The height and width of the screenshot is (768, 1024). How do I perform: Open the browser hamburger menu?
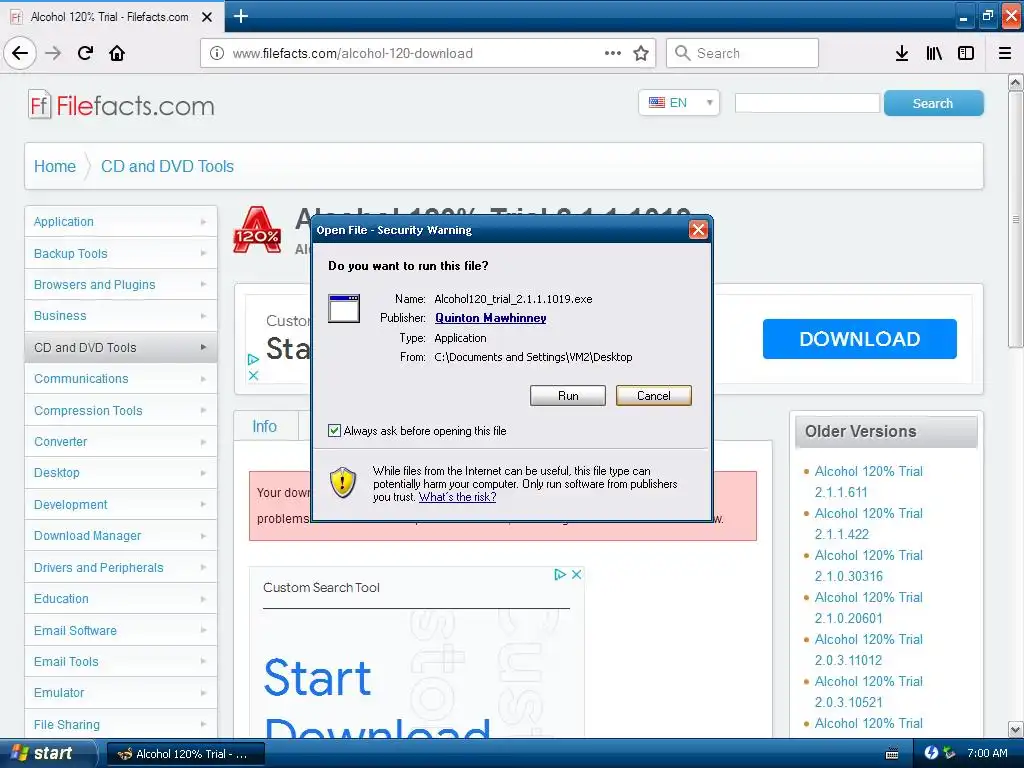click(x=1005, y=53)
